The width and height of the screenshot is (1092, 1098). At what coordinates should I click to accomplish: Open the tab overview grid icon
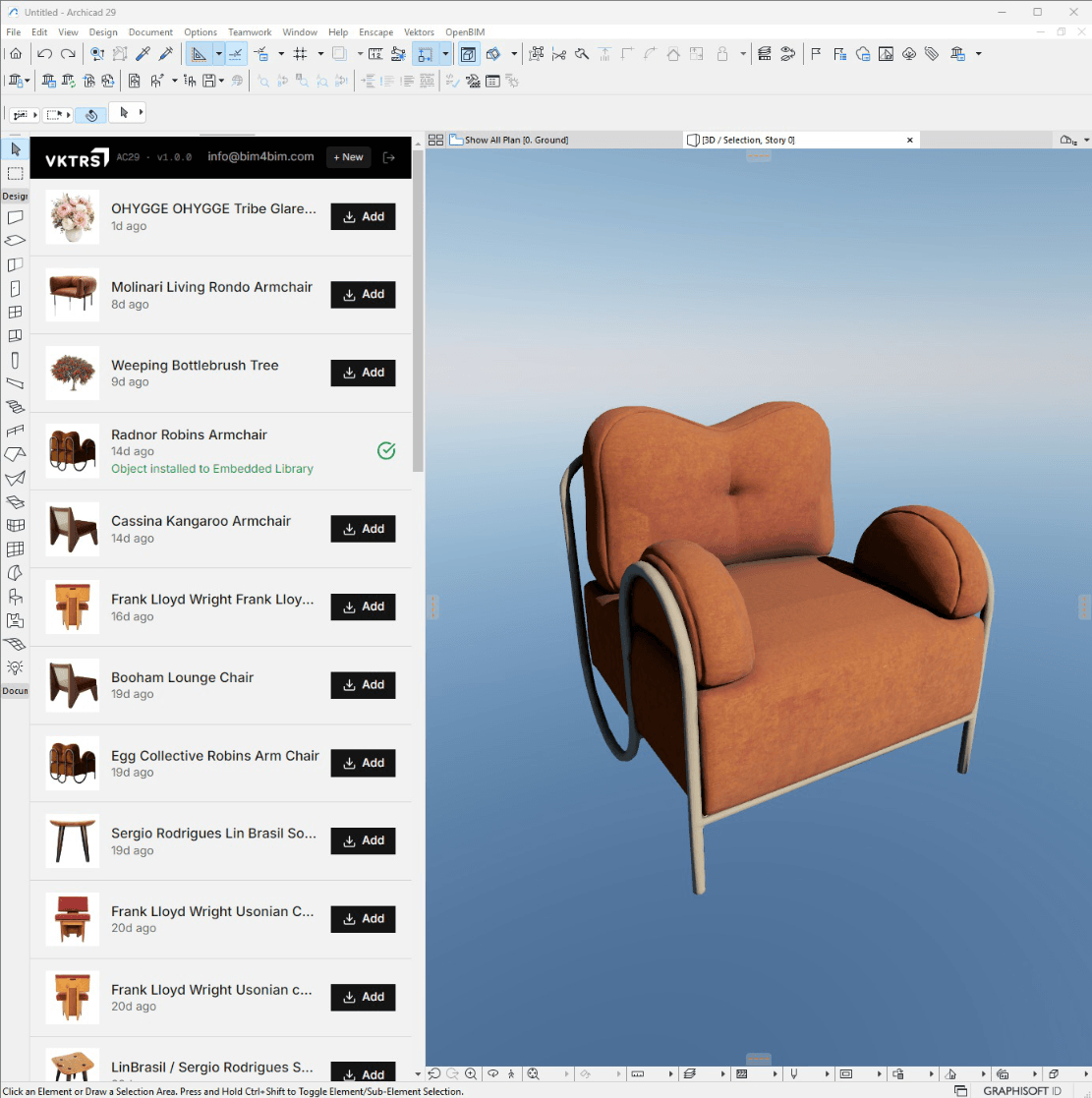click(x=435, y=140)
